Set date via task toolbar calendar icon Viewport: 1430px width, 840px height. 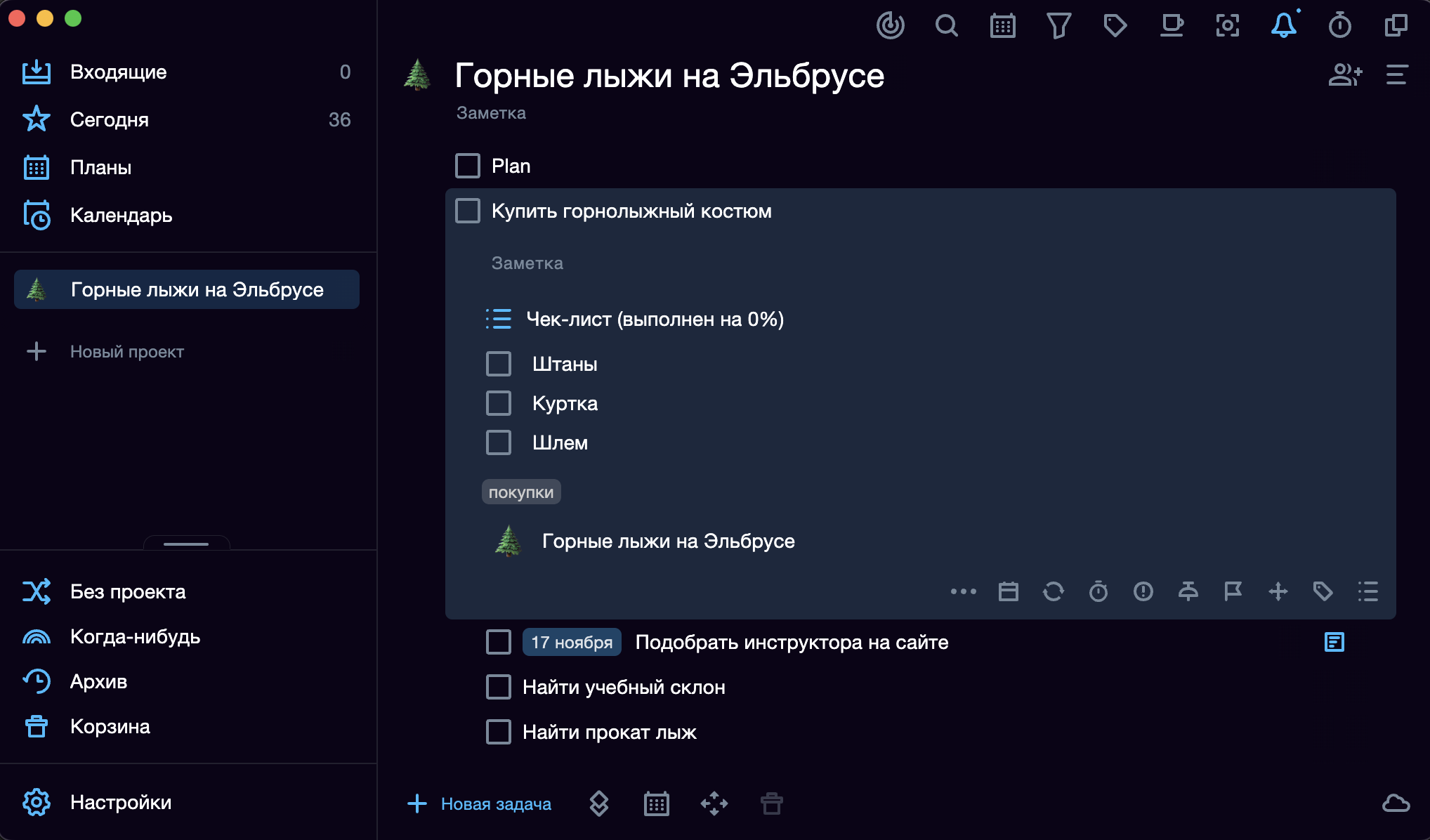pyautogui.click(x=1009, y=591)
